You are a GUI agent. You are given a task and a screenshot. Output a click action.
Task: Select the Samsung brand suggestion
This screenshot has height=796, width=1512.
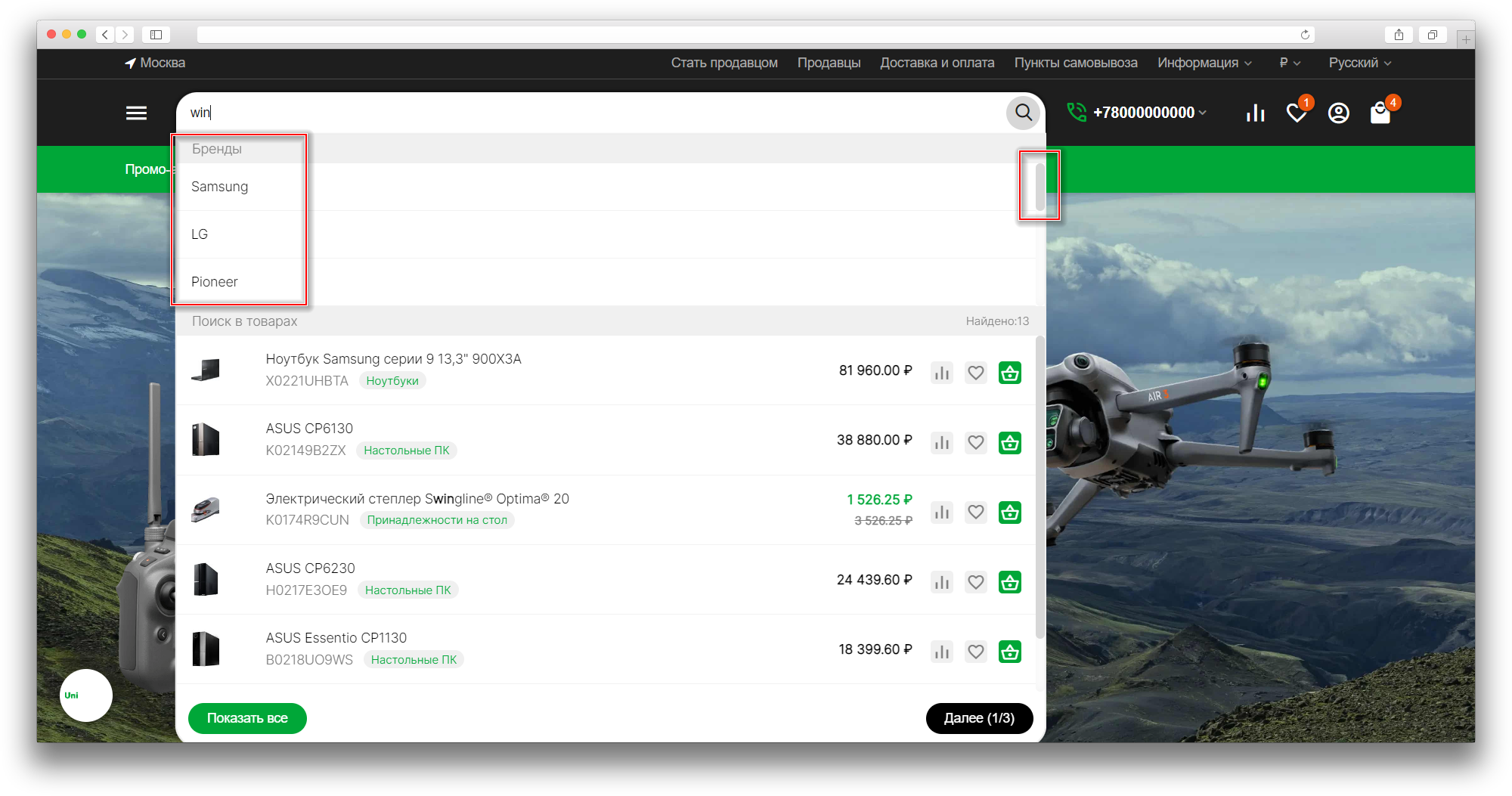(219, 187)
